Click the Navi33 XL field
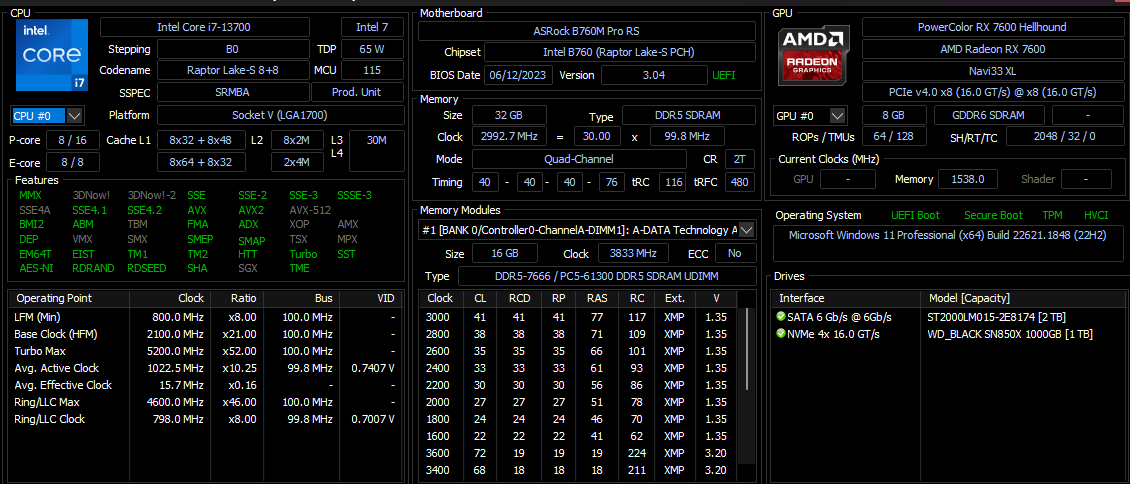The height and width of the screenshot is (484, 1130). point(992,71)
